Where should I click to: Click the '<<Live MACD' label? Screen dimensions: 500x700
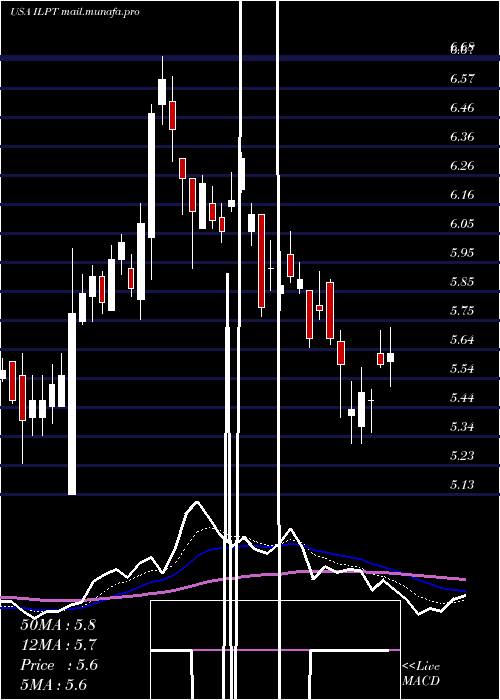421,674
